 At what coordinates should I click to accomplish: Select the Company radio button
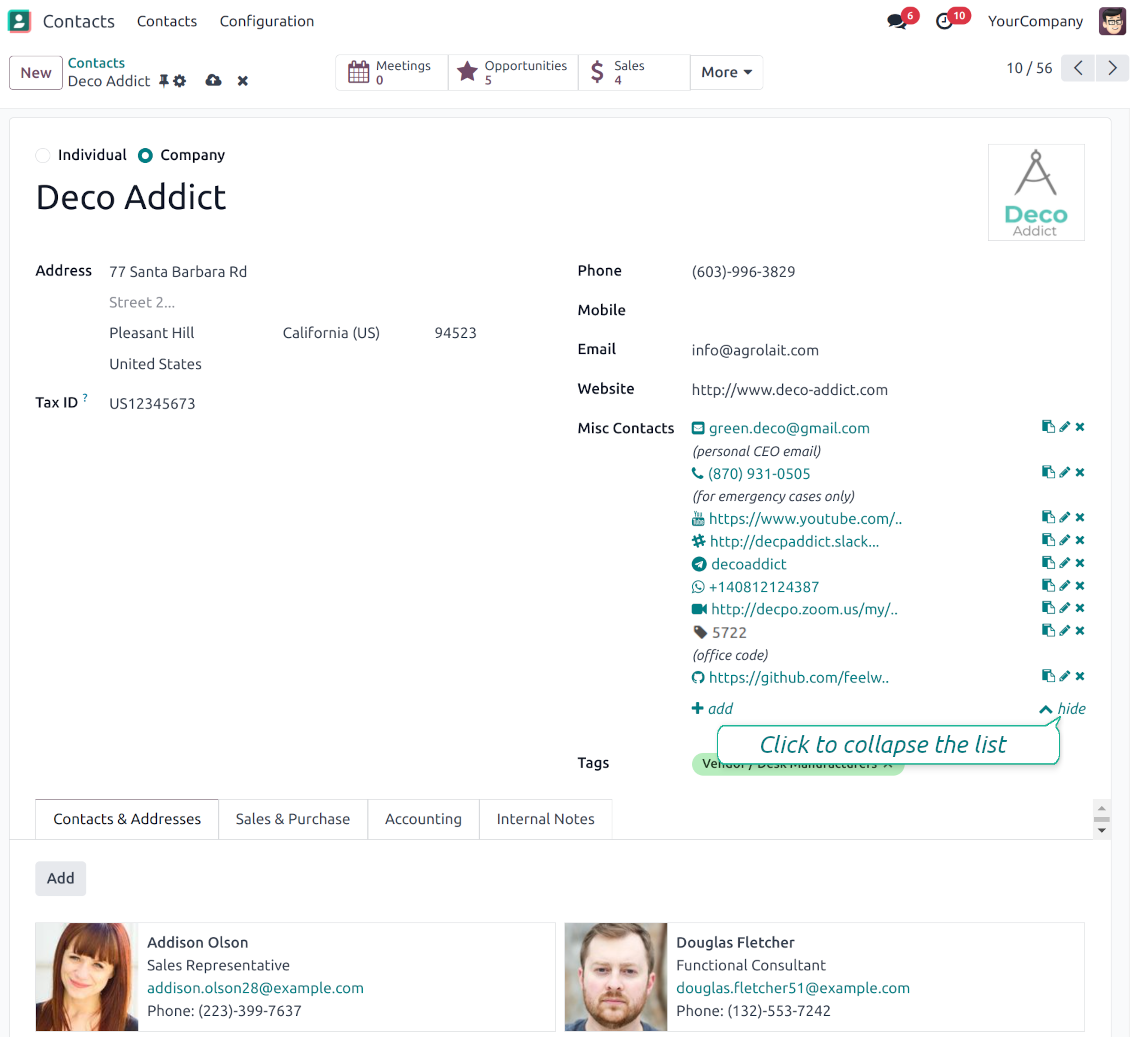(145, 155)
